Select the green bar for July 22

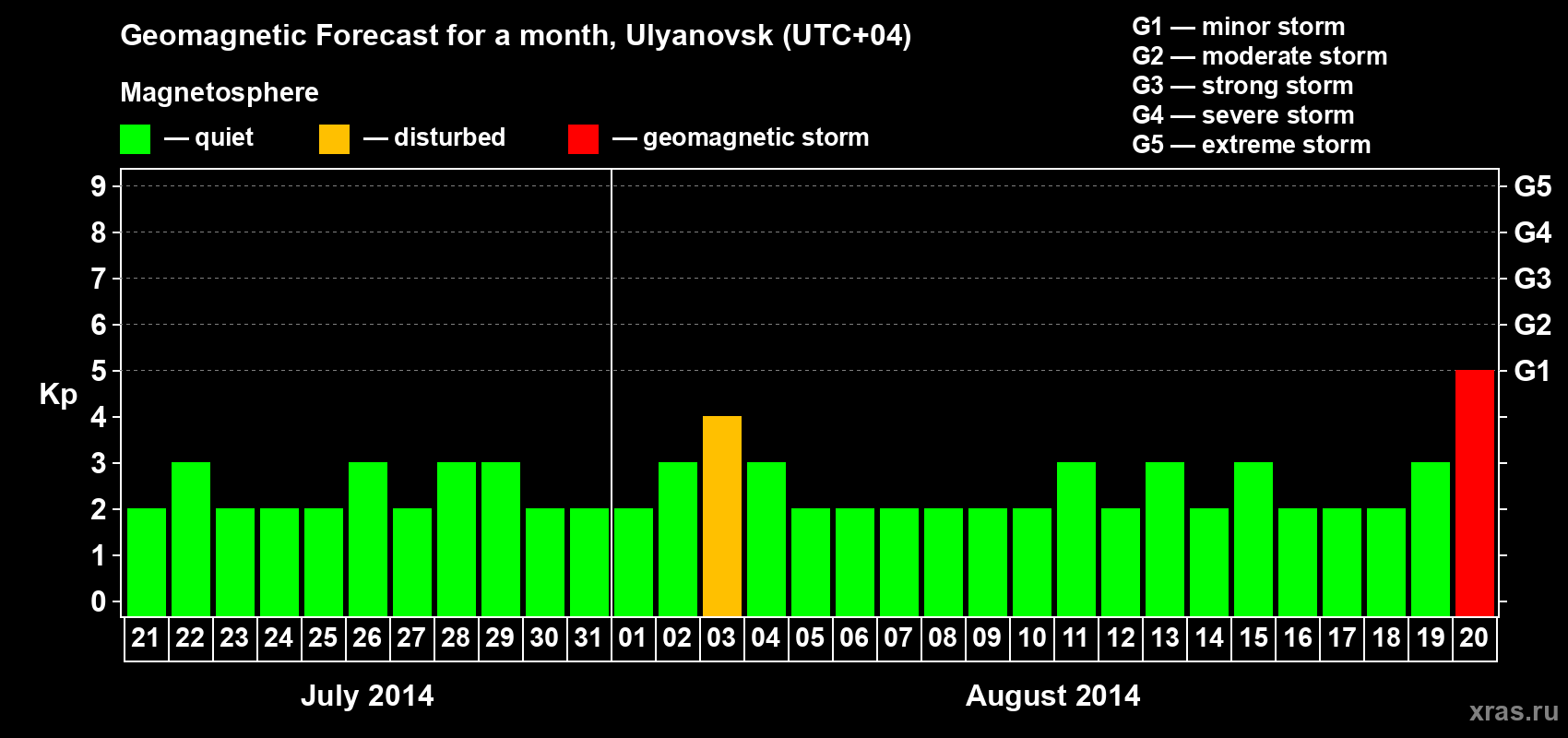tap(190, 539)
